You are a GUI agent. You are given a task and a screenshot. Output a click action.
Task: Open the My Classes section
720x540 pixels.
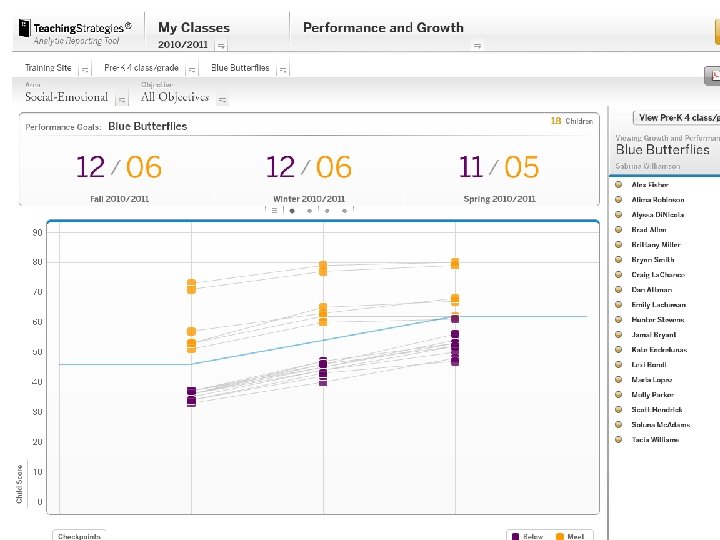[194, 28]
